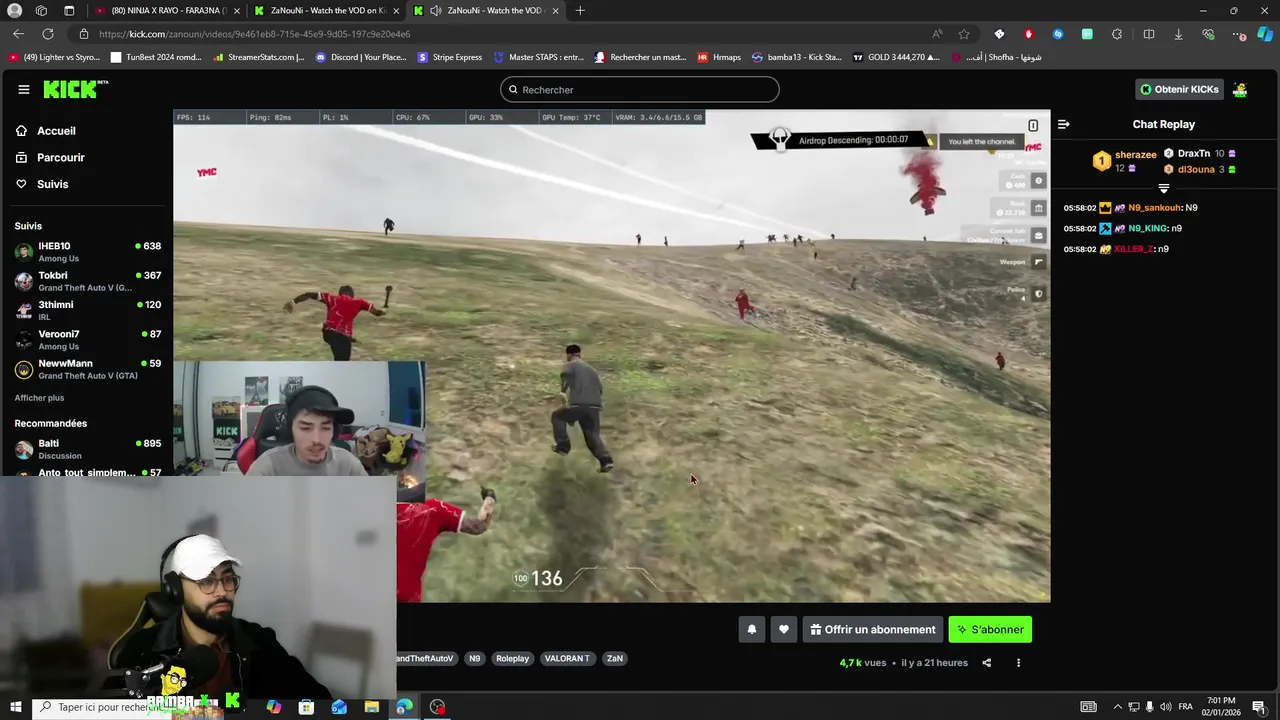Open the tab actions menu icon
This screenshot has width=1280, height=720.
coord(69,11)
